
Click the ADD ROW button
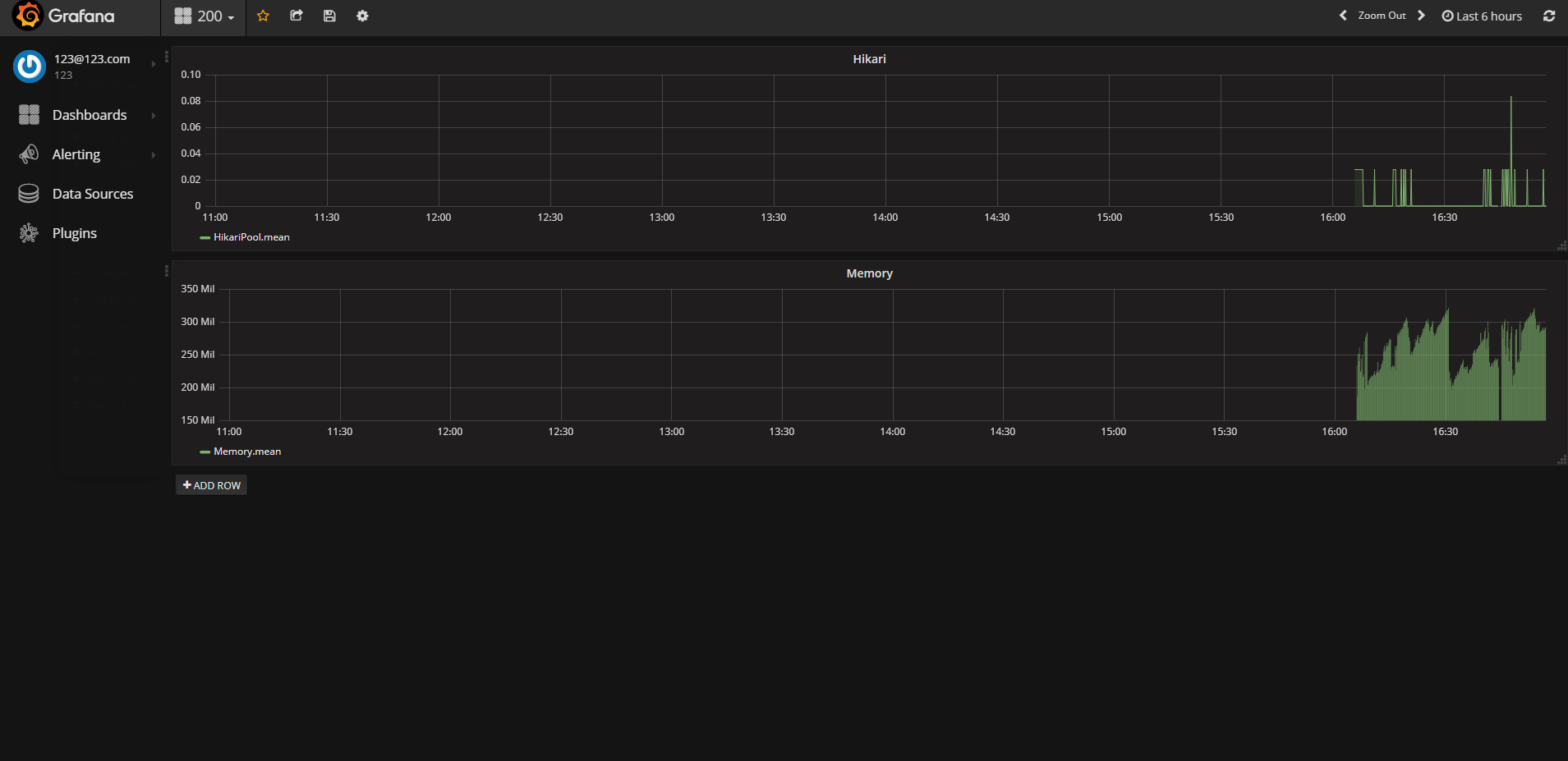coord(211,485)
